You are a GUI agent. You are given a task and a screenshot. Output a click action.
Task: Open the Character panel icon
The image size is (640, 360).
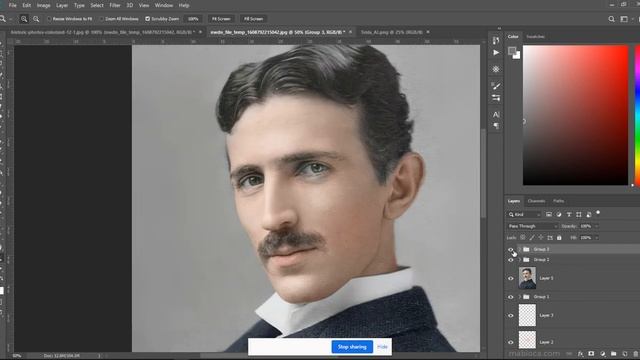(496, 115)
